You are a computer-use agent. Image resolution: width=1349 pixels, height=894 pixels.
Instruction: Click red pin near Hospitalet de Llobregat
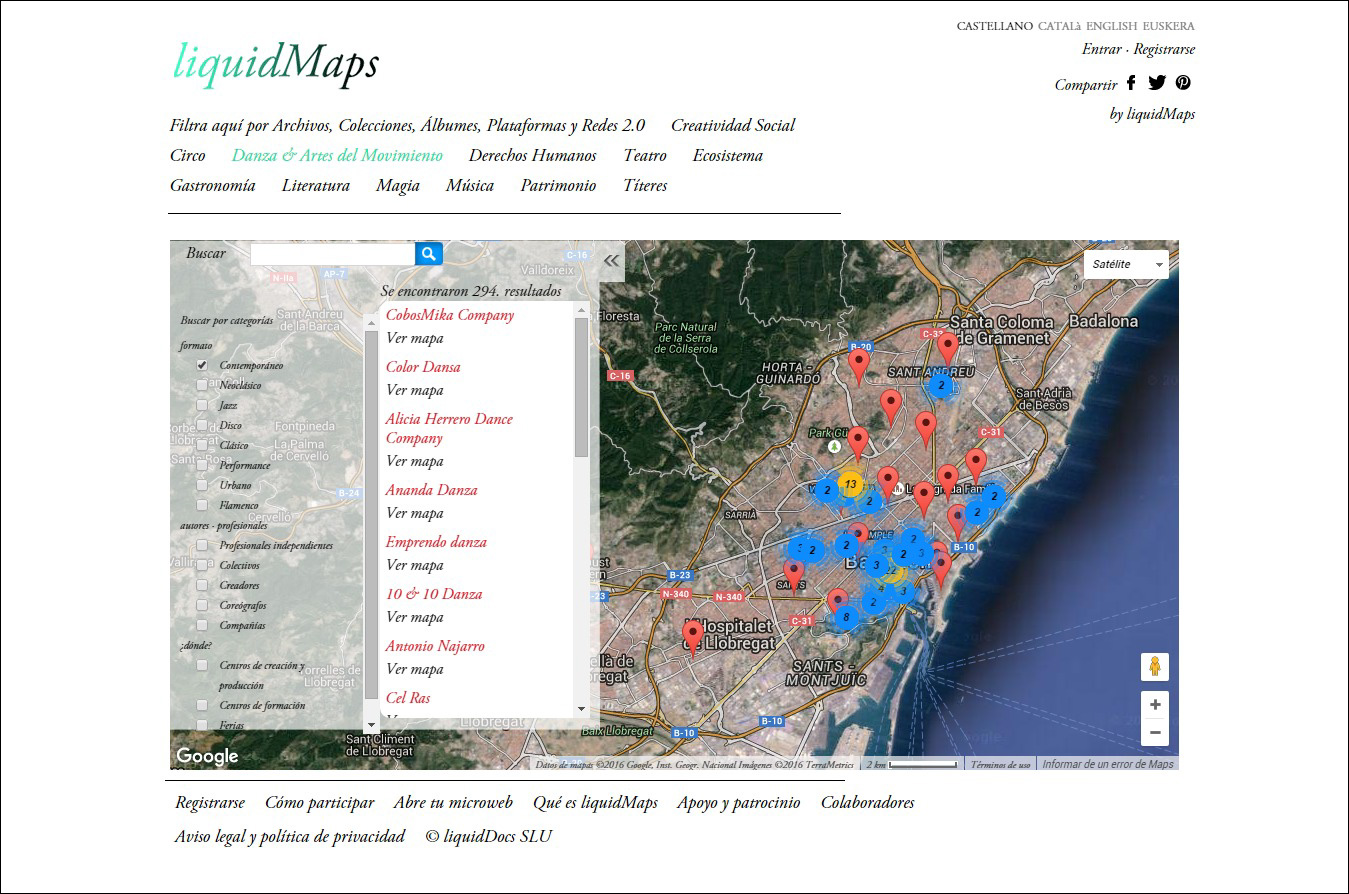[x=692, y=636]
